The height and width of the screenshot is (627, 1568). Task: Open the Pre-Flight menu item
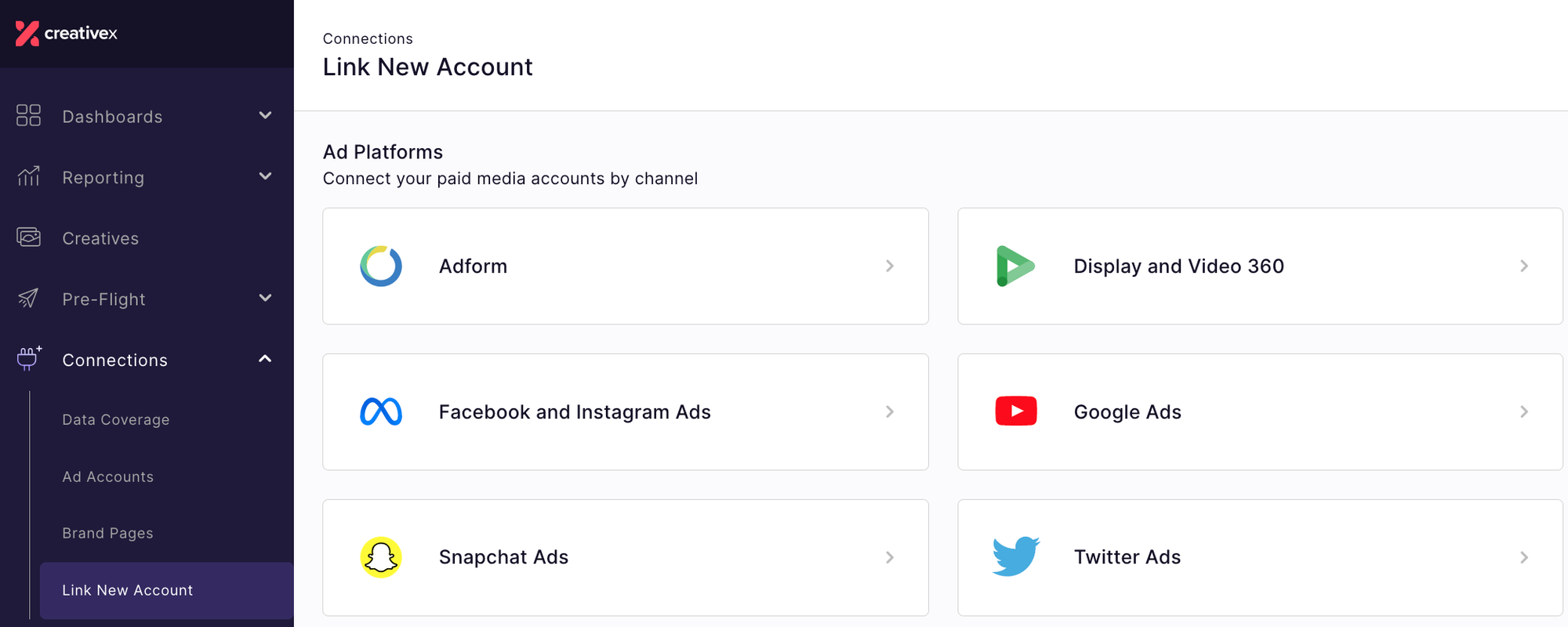tap(147, 299)
